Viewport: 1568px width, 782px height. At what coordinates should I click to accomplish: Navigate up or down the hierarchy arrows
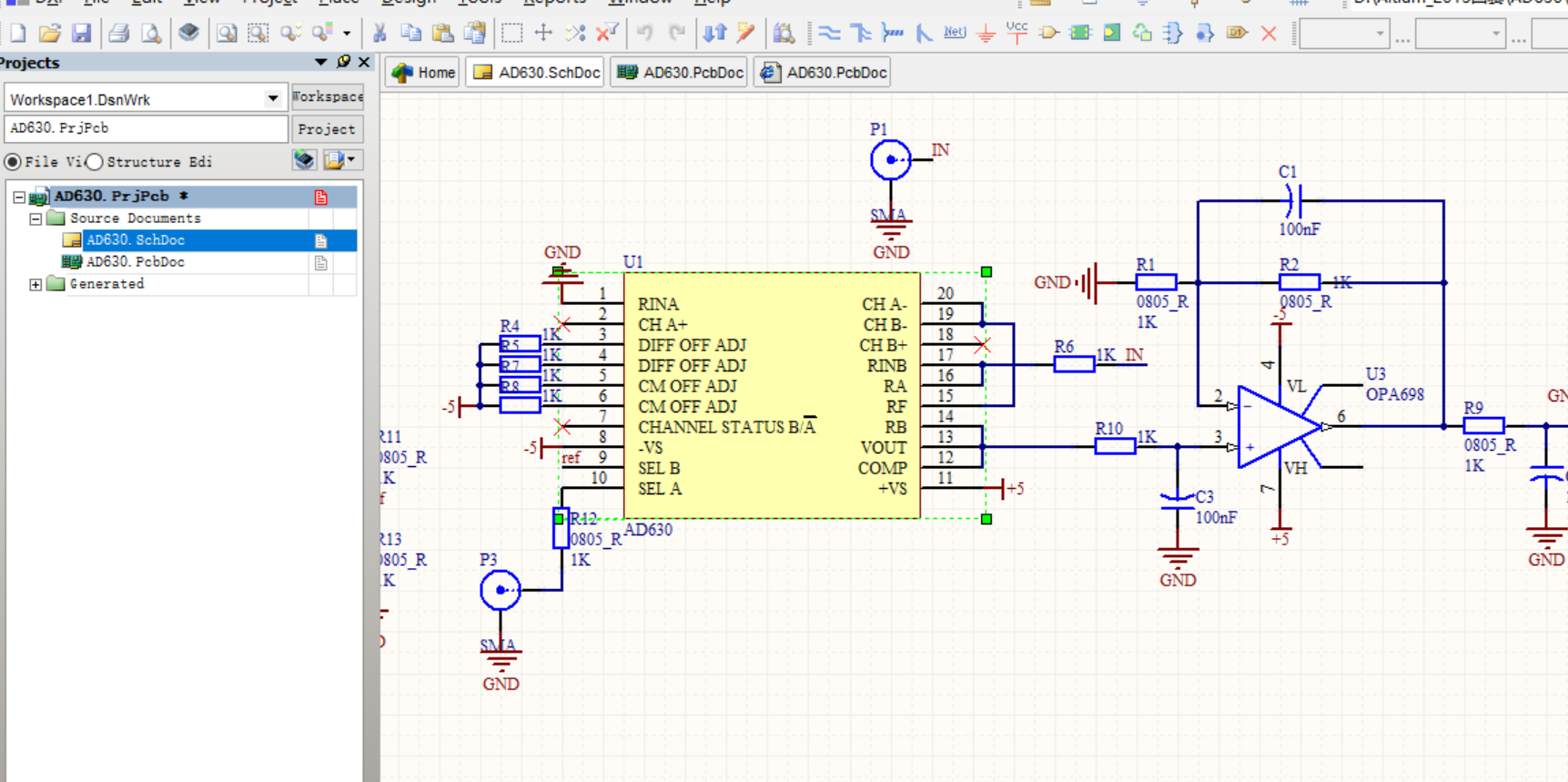[714, 34]
